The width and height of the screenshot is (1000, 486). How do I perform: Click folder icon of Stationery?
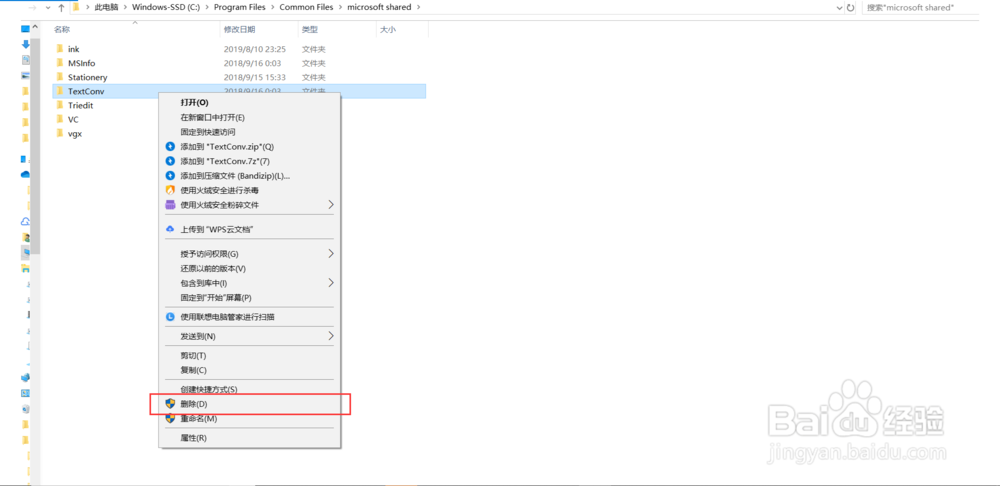tap(59, 77)
